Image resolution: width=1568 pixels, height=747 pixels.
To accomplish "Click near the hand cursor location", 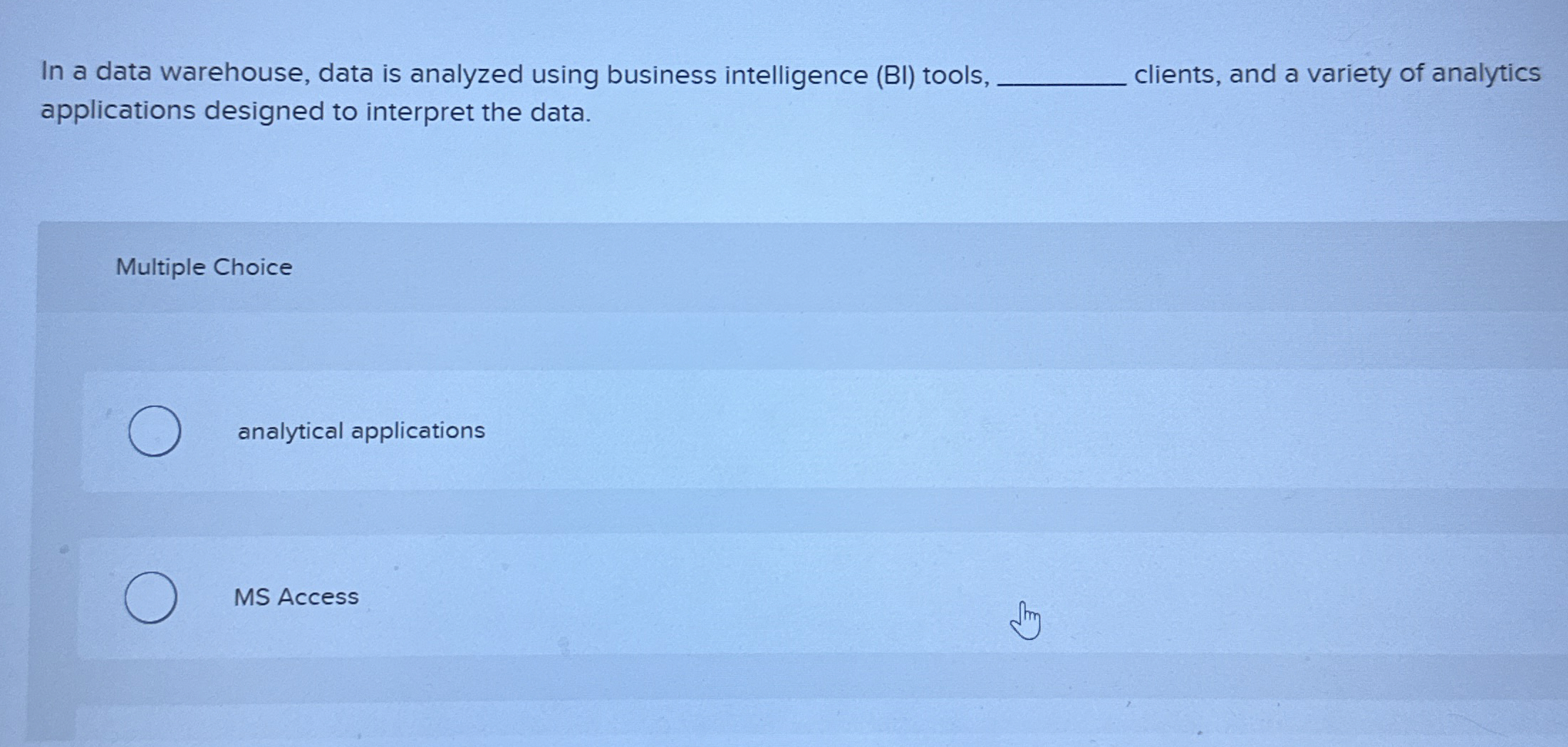I will pyautogui.click(x=1026, y=620).
